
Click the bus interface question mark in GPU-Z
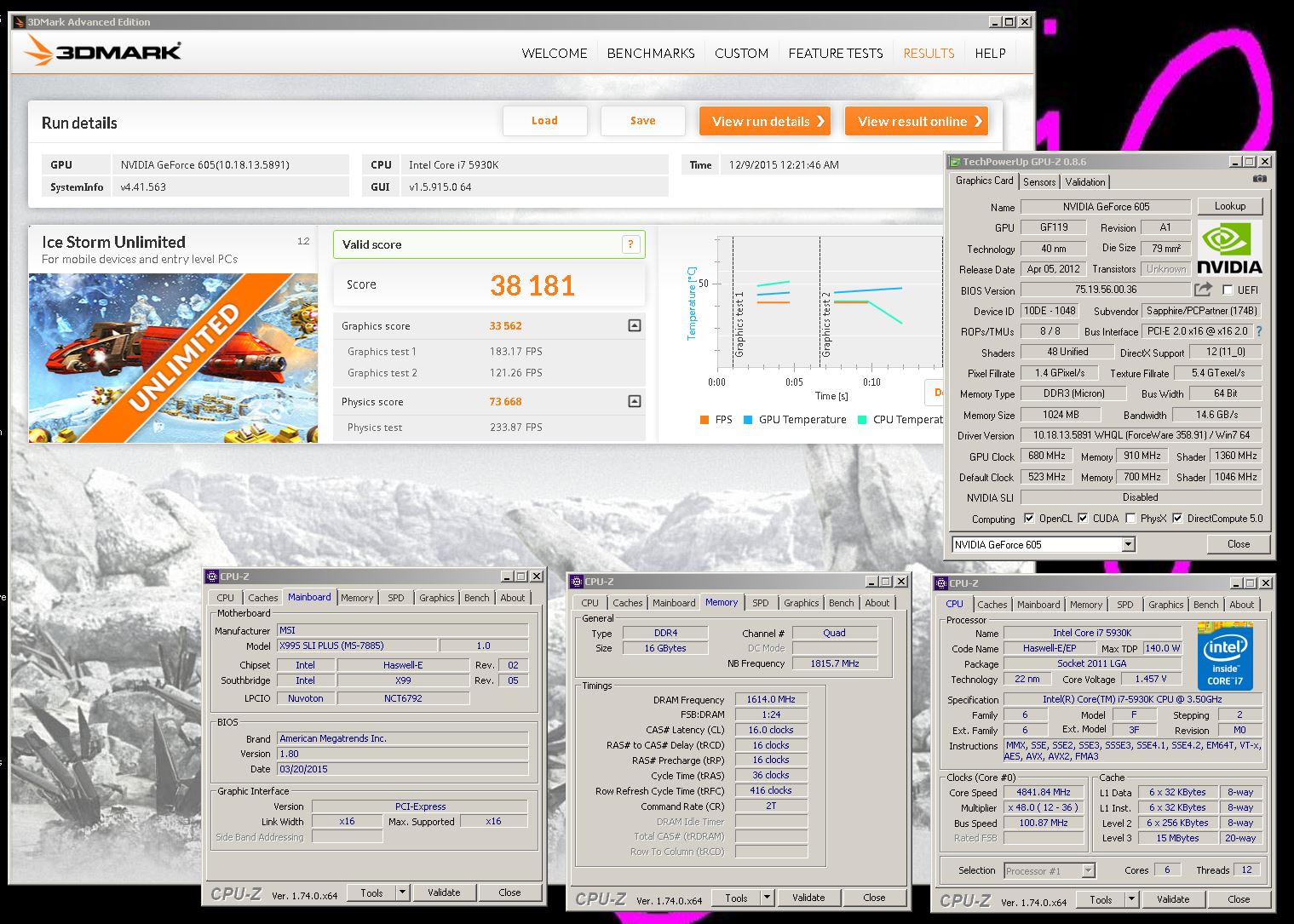tap(1259, 331)
